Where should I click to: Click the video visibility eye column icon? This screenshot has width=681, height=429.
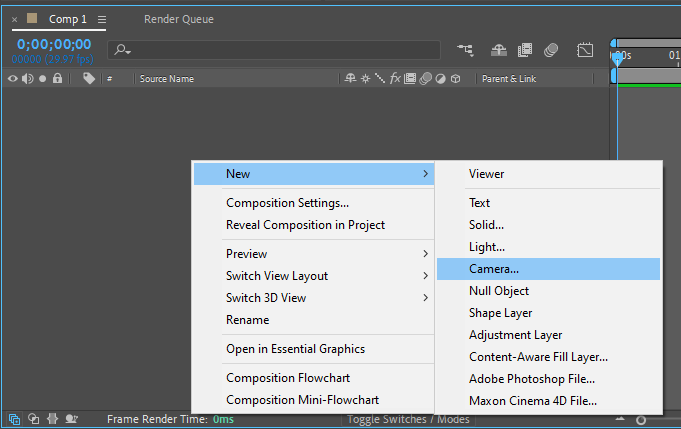click(13, 78)
